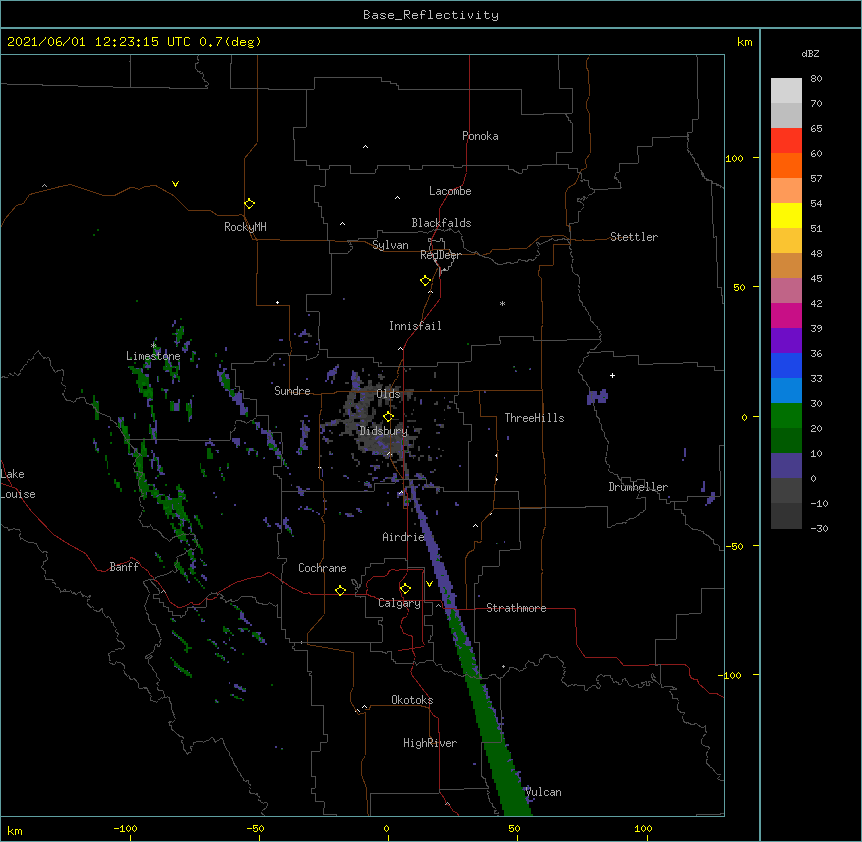Click the km label at top-right of map
862x842 pixels.
click(x=744, y=42)
